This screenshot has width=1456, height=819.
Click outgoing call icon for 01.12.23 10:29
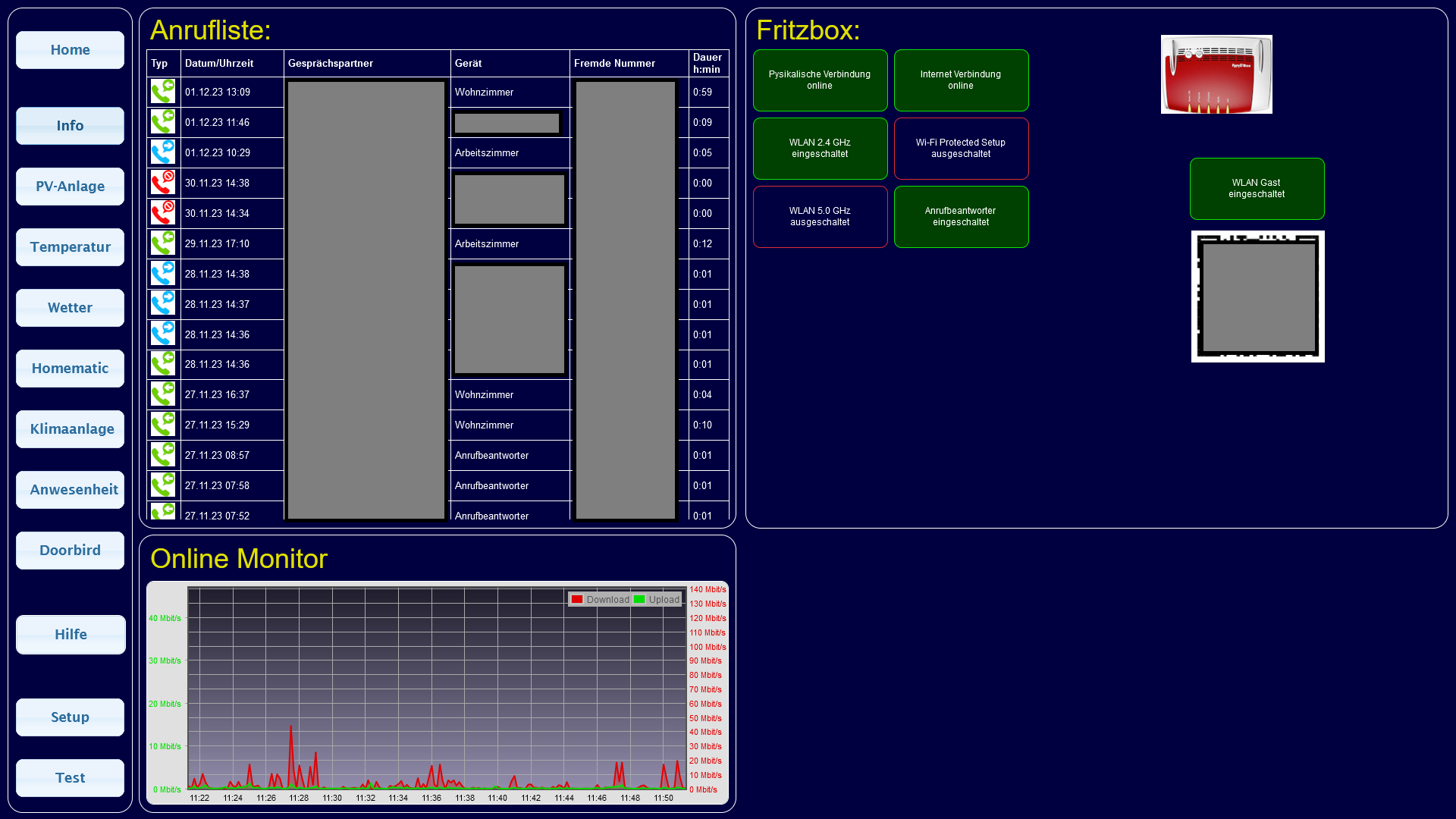163,152
